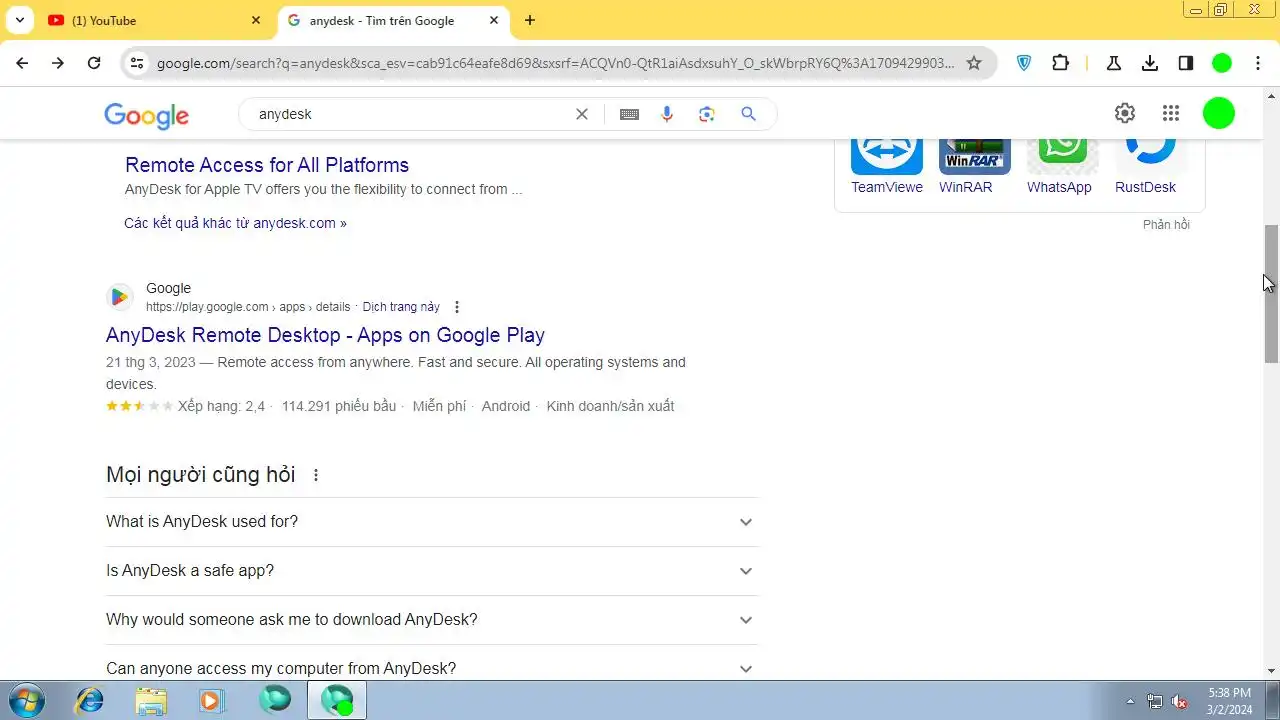Open Google quick settings gear

[x=1125, y=113]
